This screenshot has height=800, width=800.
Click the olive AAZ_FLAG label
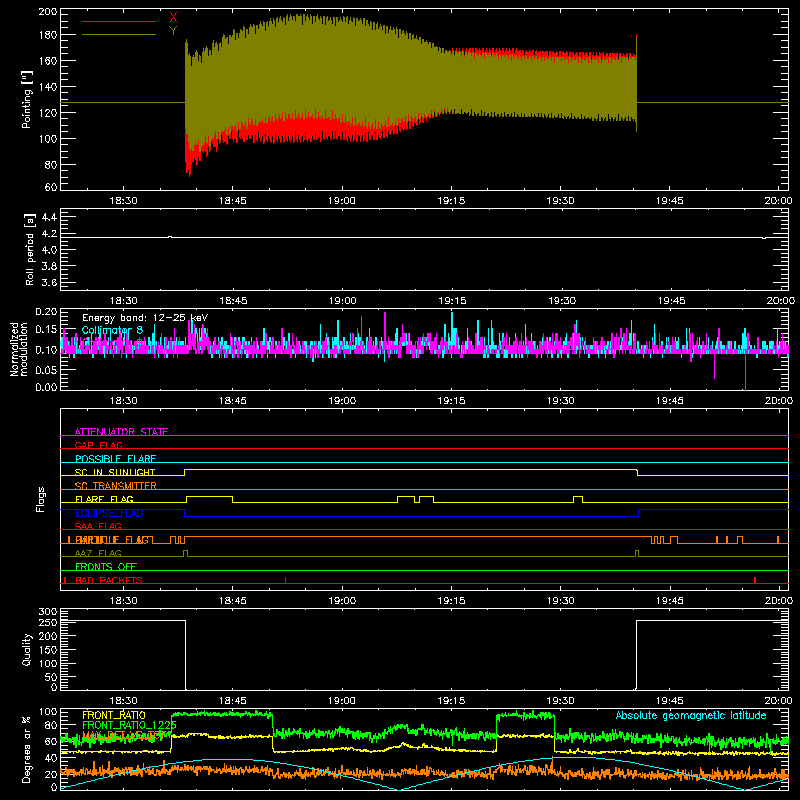click(x=98, y=553)
